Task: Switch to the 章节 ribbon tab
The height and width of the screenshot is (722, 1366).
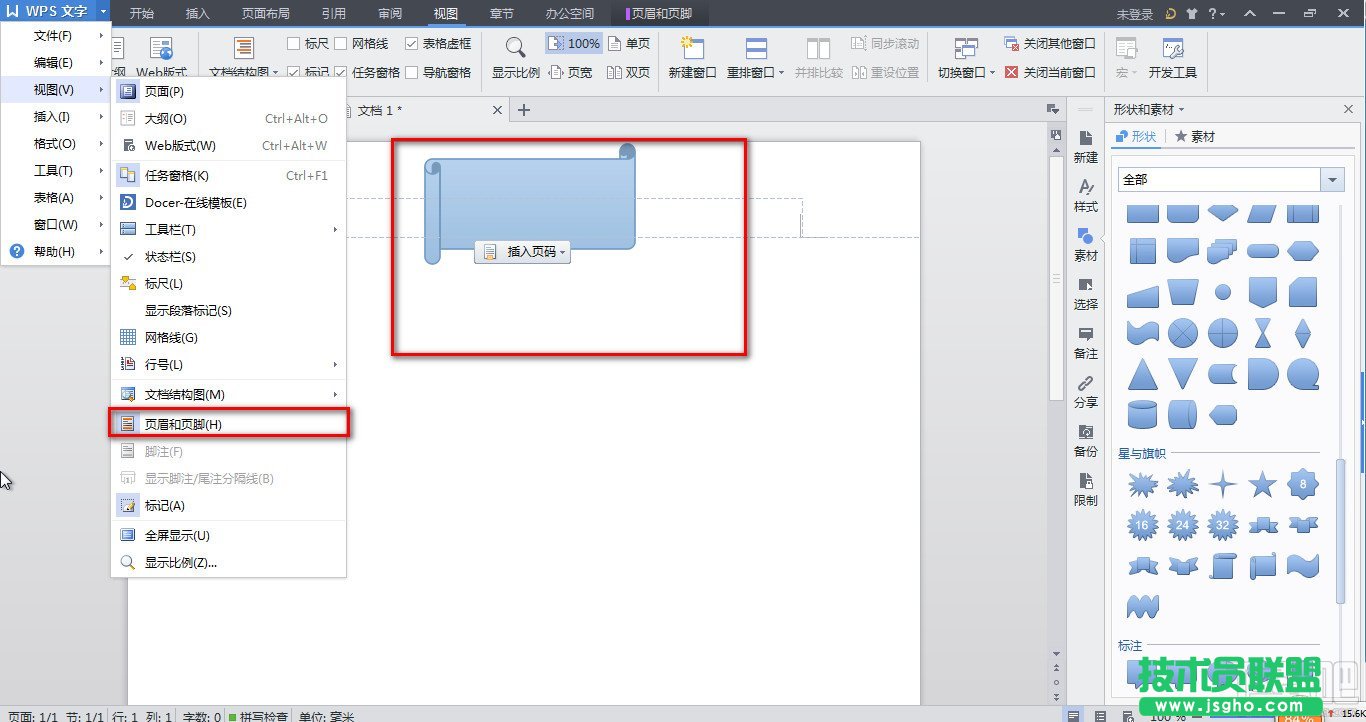Action: pyautogui.click(x=501, y=13)
